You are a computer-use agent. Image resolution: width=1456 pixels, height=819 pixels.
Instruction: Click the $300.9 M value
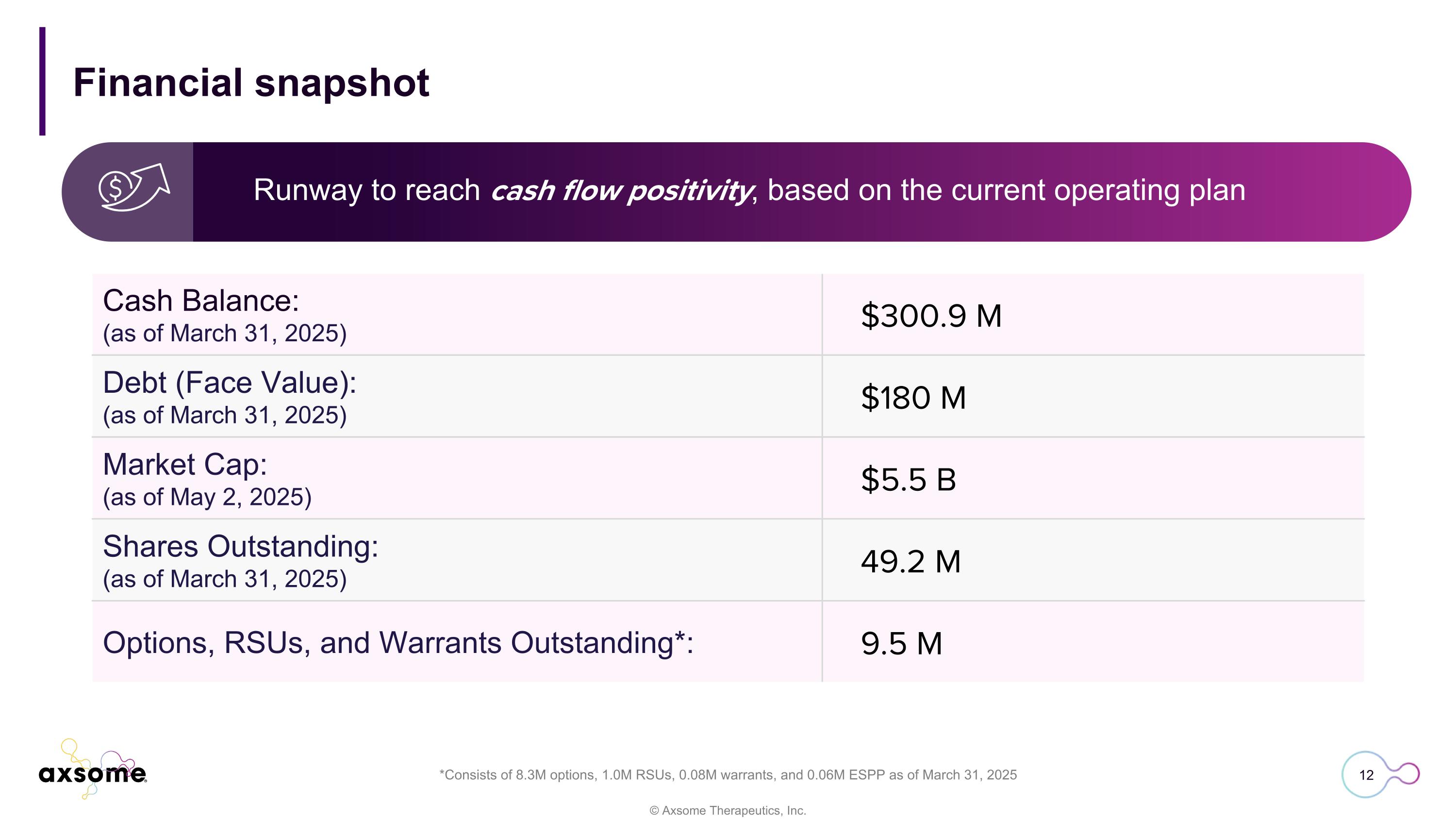tap(930, 316)
